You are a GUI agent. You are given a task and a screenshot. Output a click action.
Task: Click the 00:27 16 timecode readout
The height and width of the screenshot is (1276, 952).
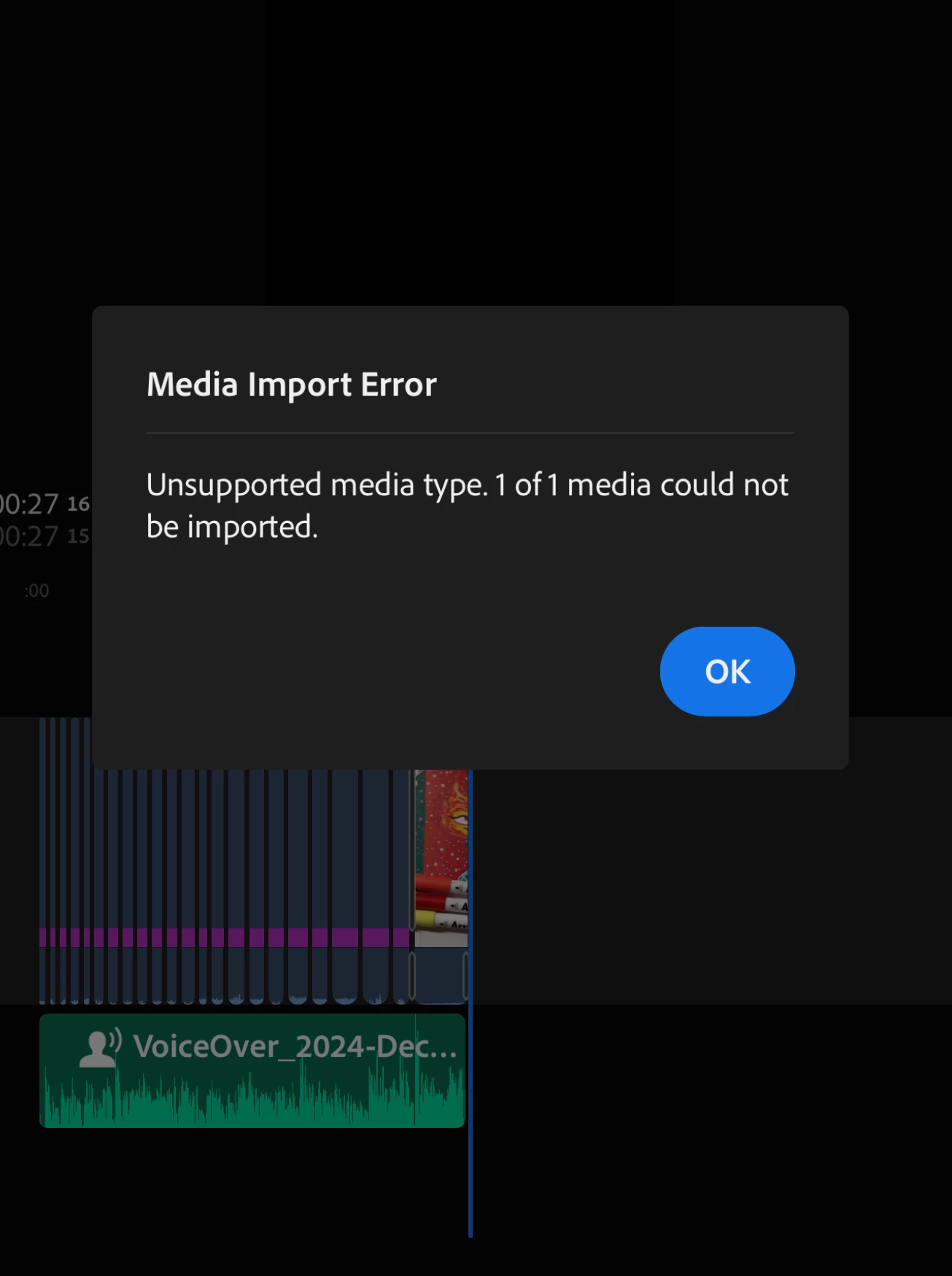click(44, 504)
